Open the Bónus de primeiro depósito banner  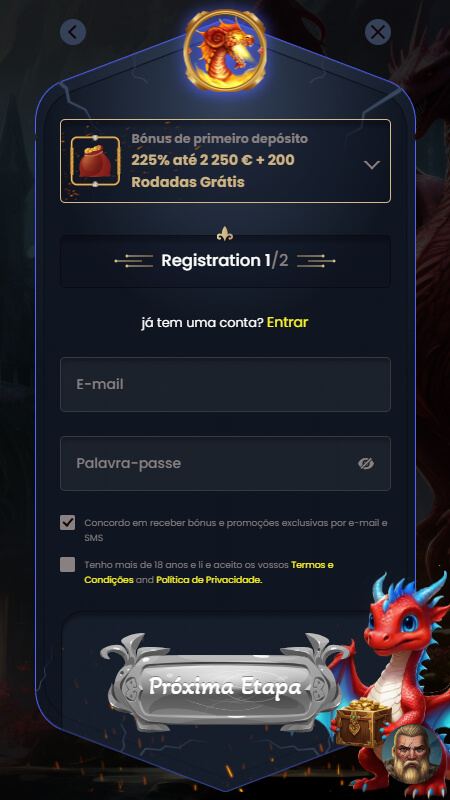click(x=226, y=161)
